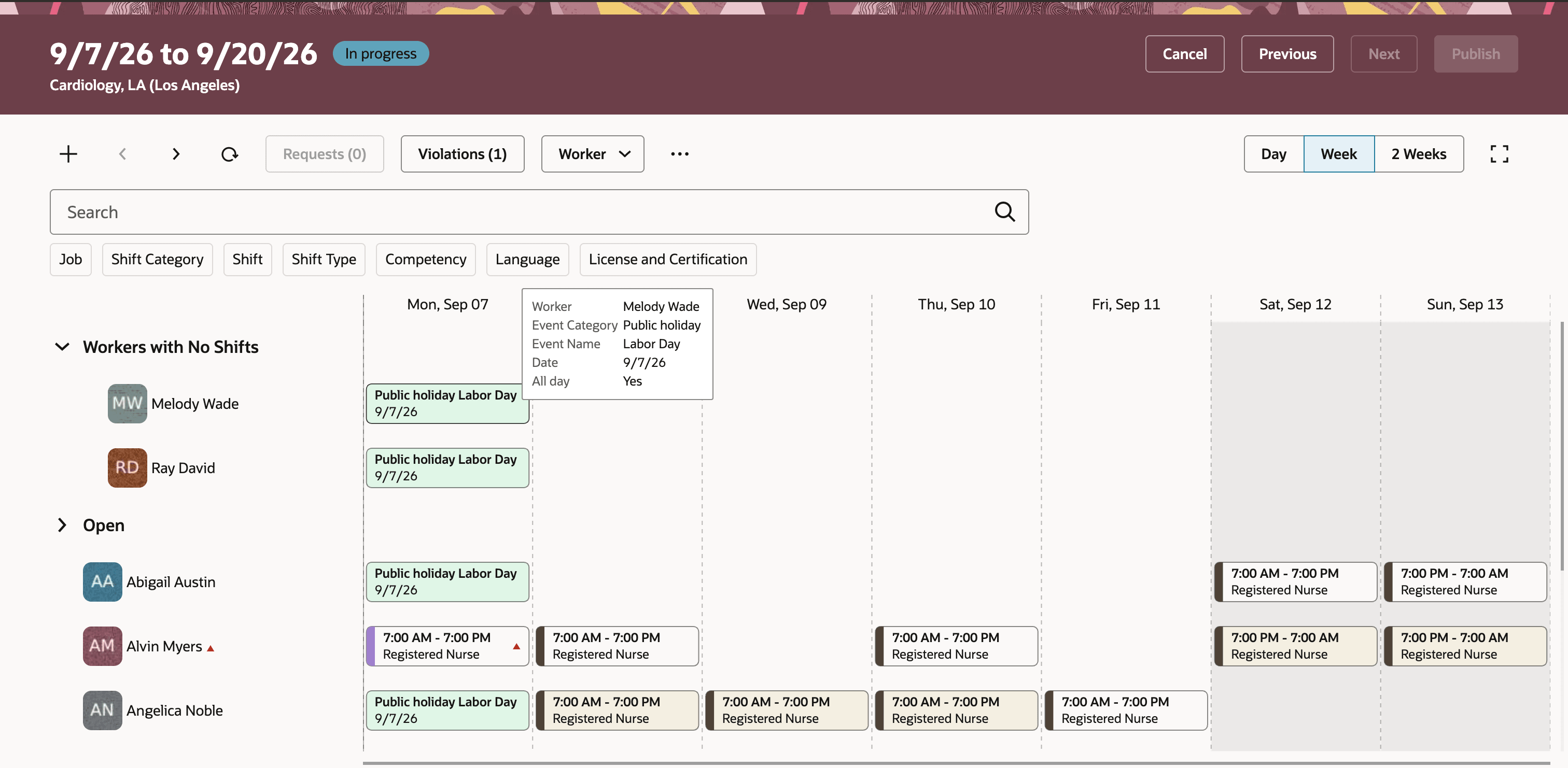Switch to 2 Weeks view

(1419, 154)
